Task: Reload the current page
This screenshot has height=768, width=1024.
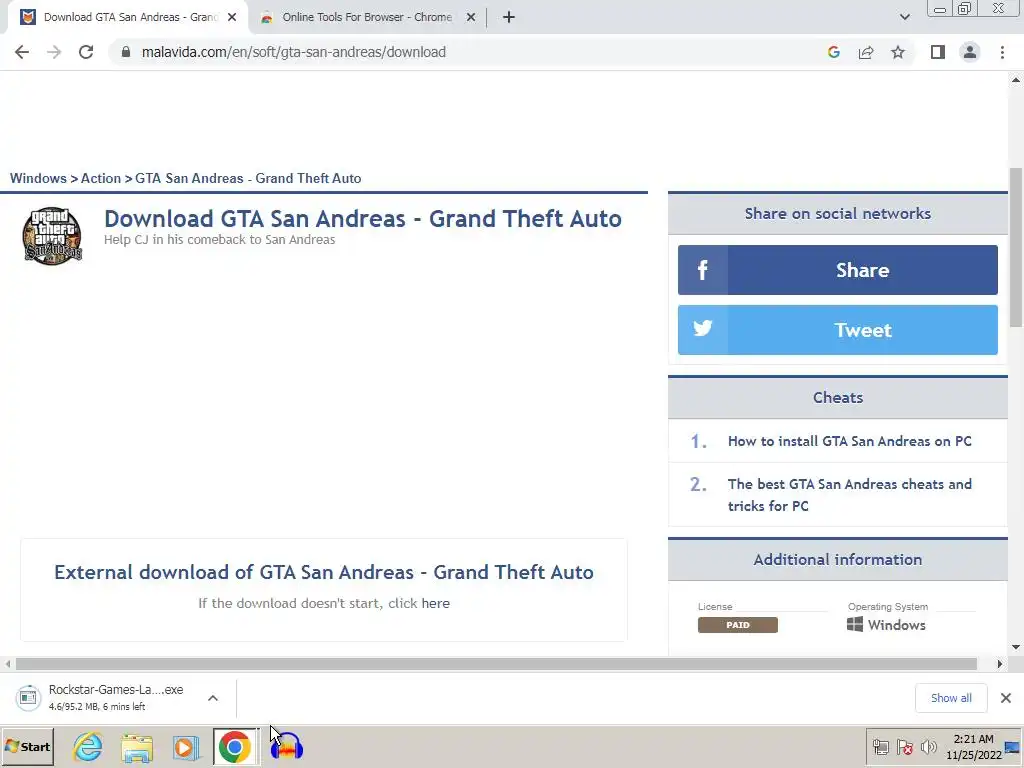Action: pos(86,52)
